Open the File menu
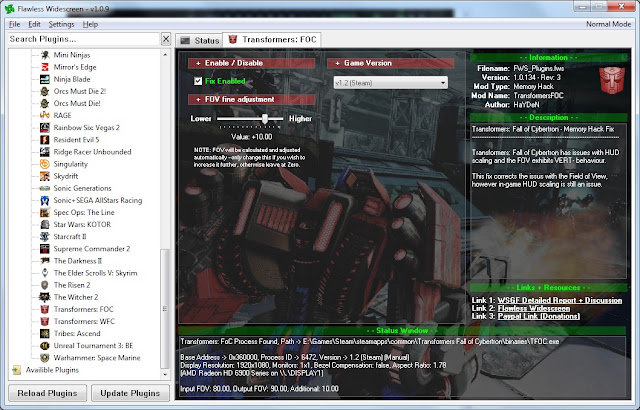The image size is (640, 410). [14, 24]
